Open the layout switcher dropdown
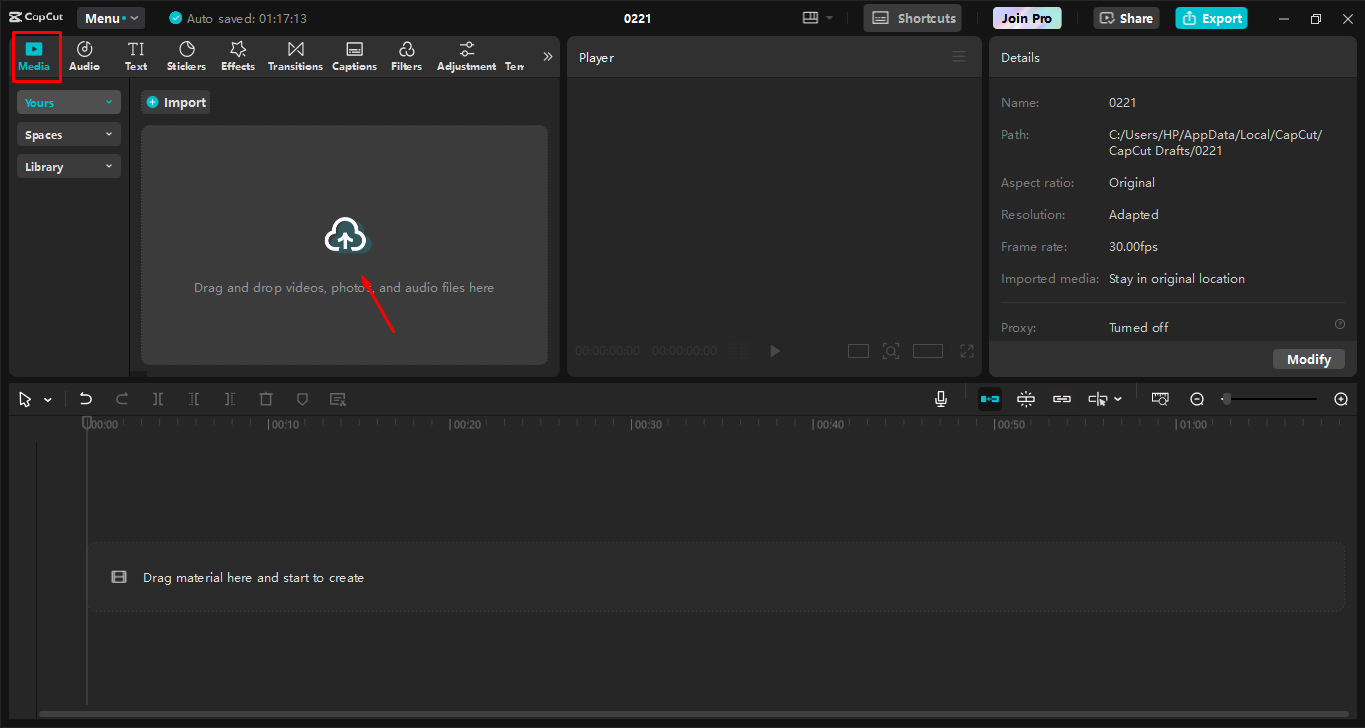 [x=817, y=18]
